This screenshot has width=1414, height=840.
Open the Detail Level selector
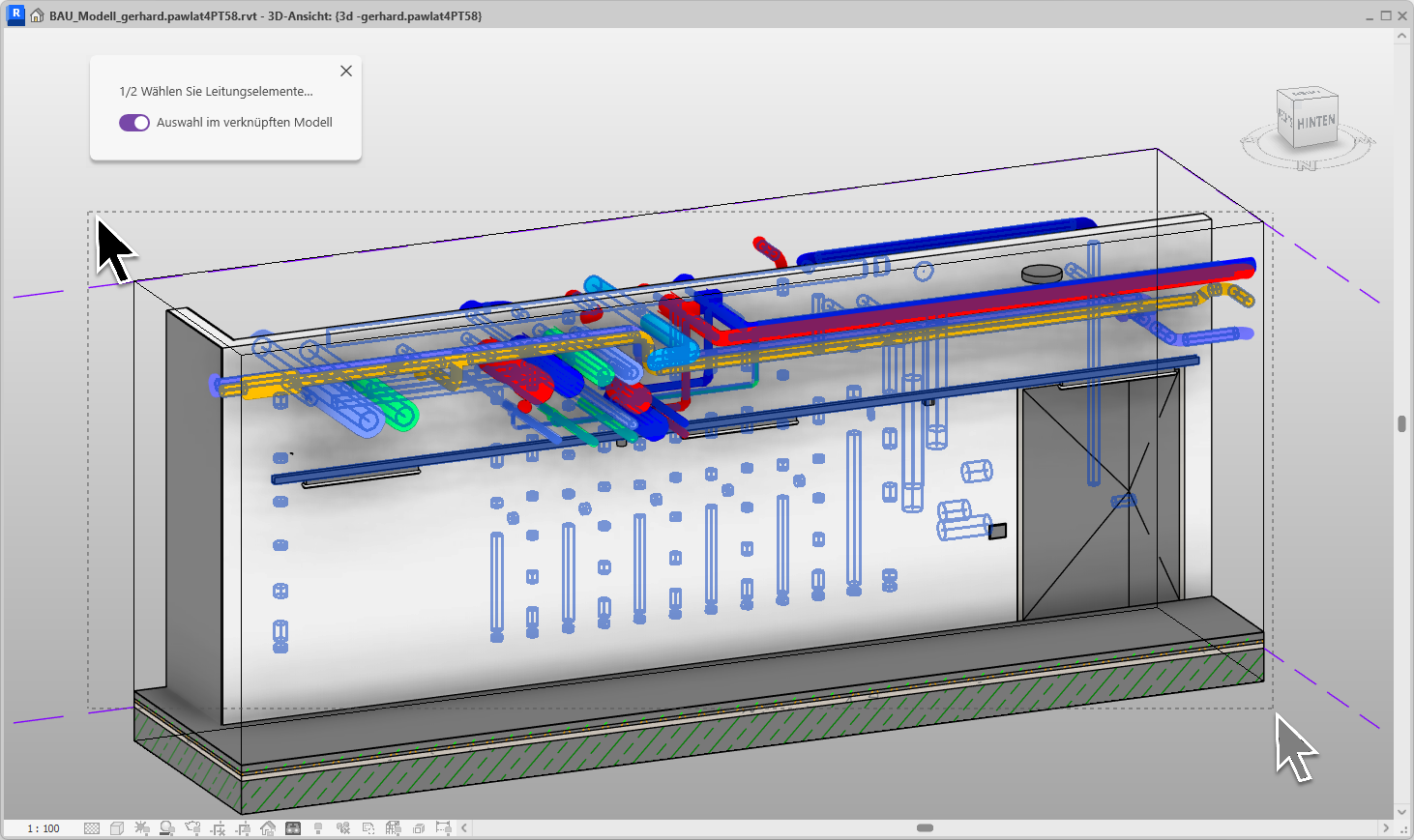[91, 828]
